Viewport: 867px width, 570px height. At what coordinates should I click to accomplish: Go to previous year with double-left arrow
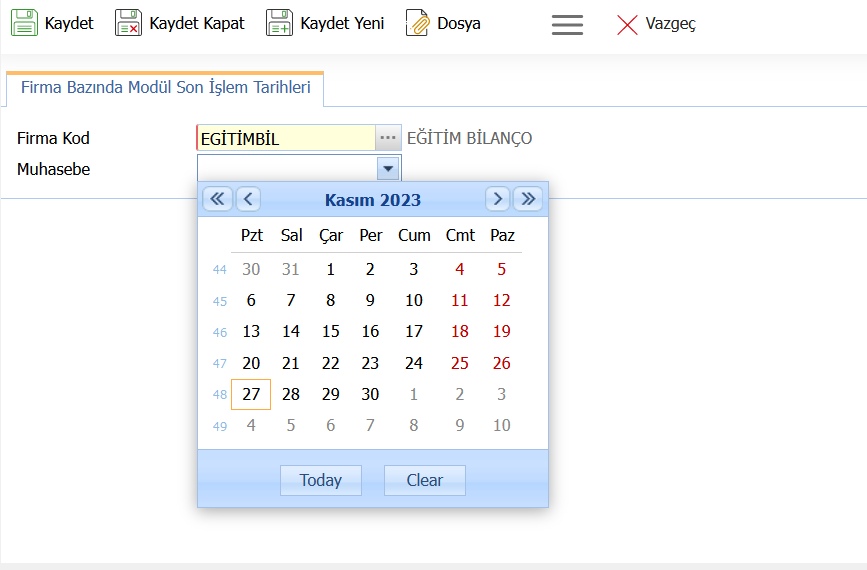tap(217, 199)
